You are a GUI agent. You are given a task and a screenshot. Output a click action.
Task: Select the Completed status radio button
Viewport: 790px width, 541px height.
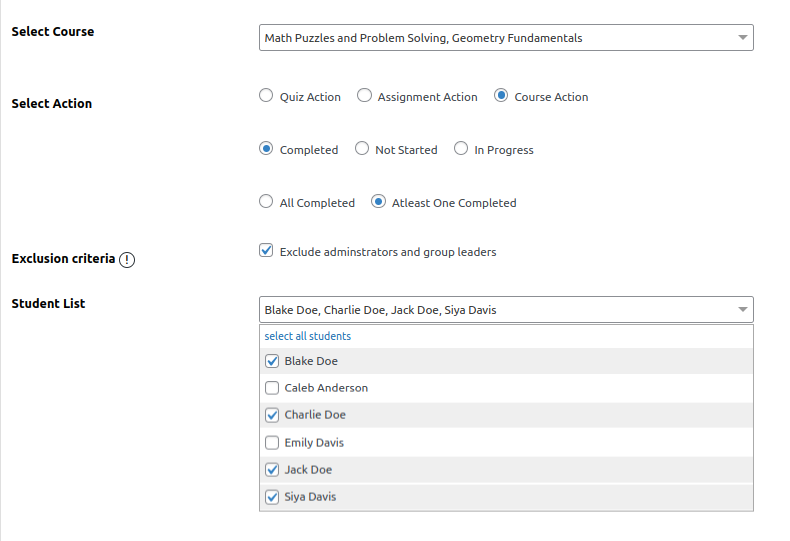pos(266,149)
